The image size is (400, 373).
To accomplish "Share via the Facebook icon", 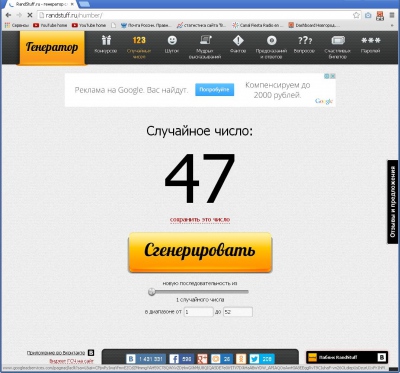I will coord(174,359).
